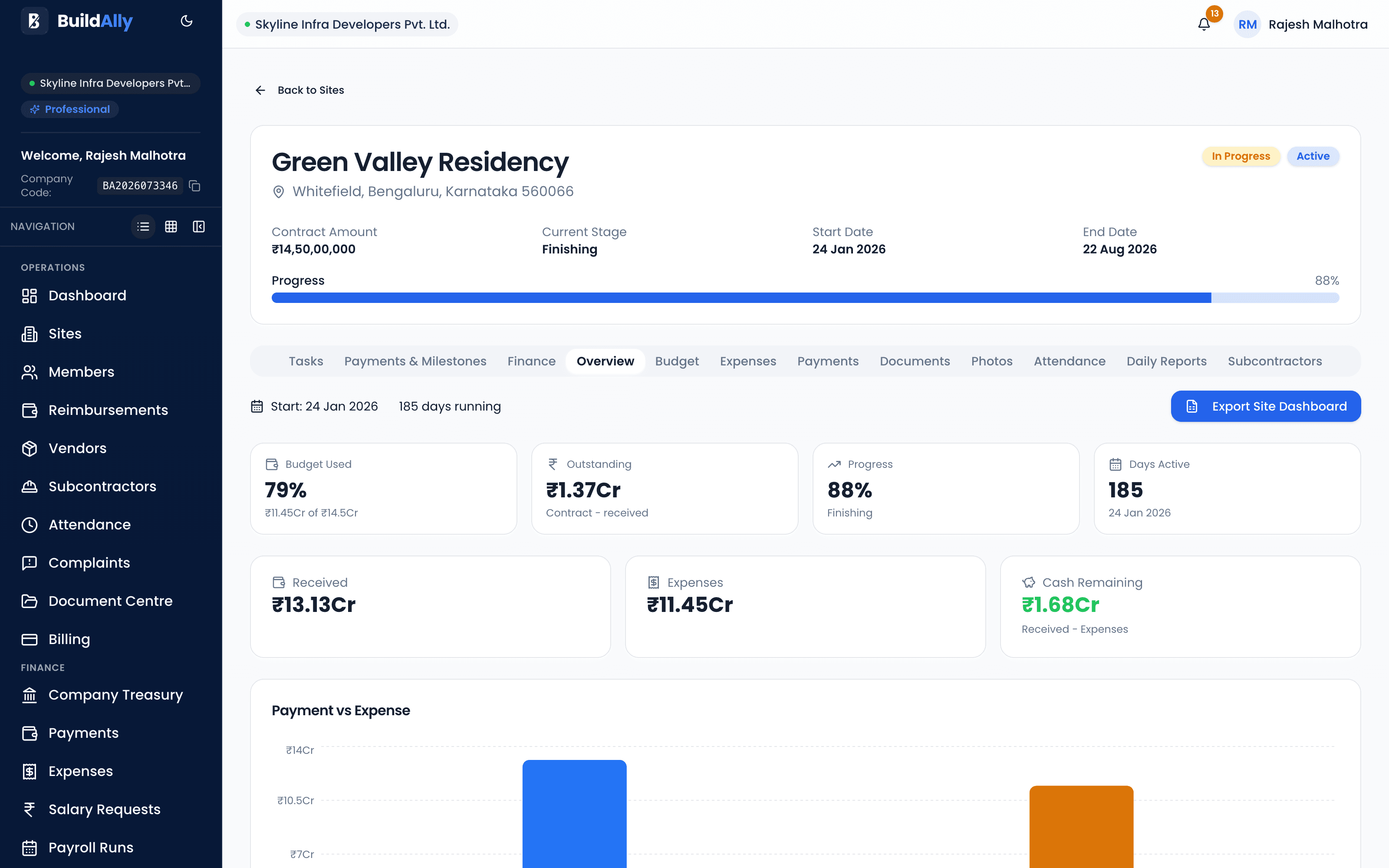Click the Payroll Runs calendar icon
The image size is (1389, 868).
click(29, 848)
